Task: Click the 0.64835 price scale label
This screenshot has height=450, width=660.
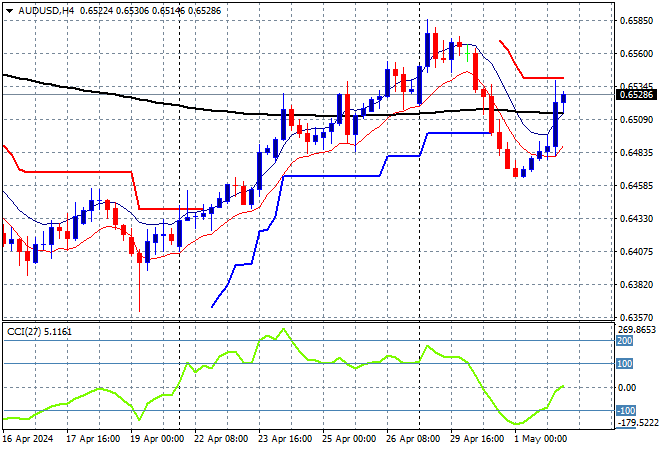Action: tap(636, 152)
